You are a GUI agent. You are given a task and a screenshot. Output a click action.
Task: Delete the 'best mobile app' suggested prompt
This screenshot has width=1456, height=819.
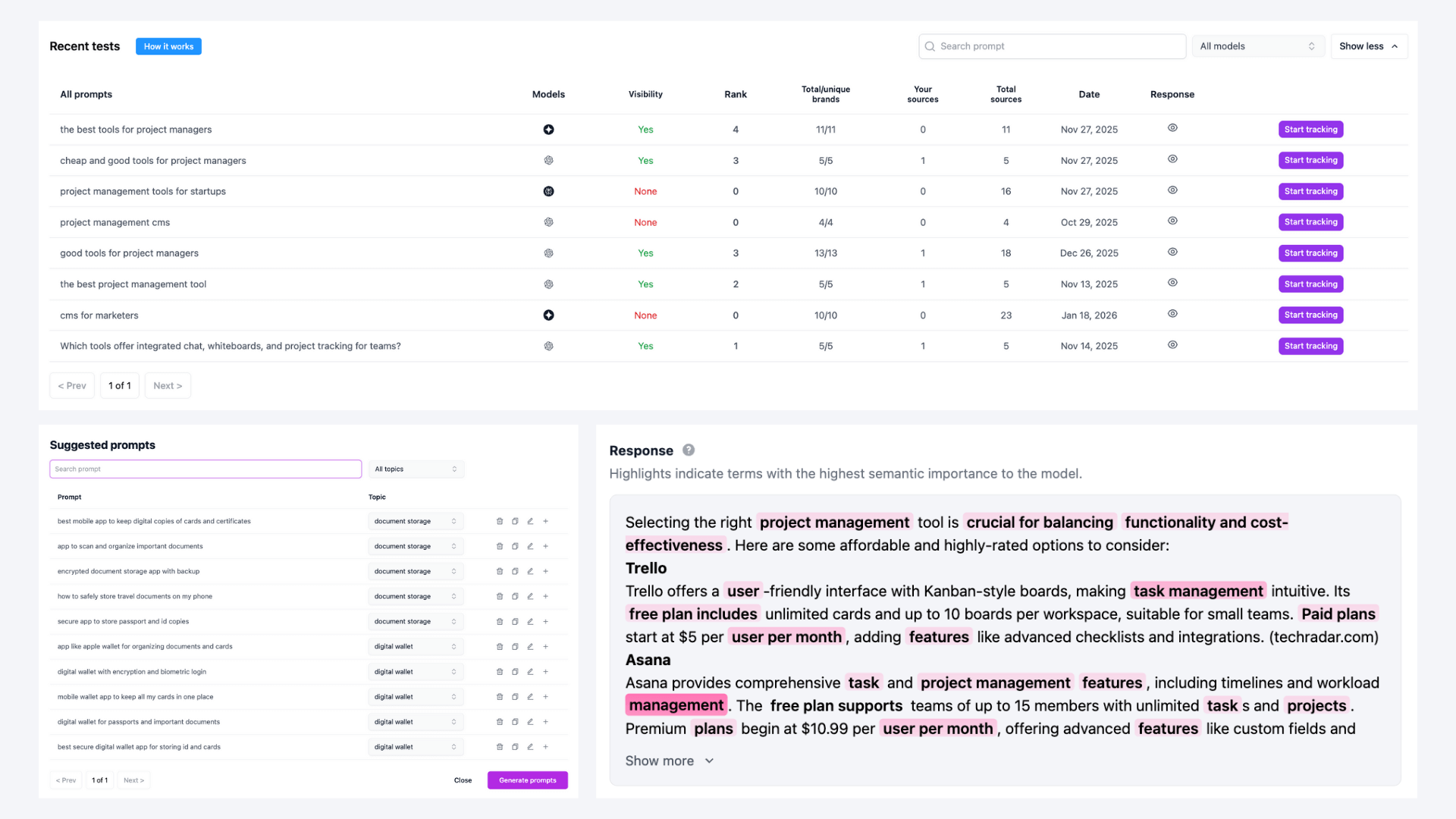[499, 521]
